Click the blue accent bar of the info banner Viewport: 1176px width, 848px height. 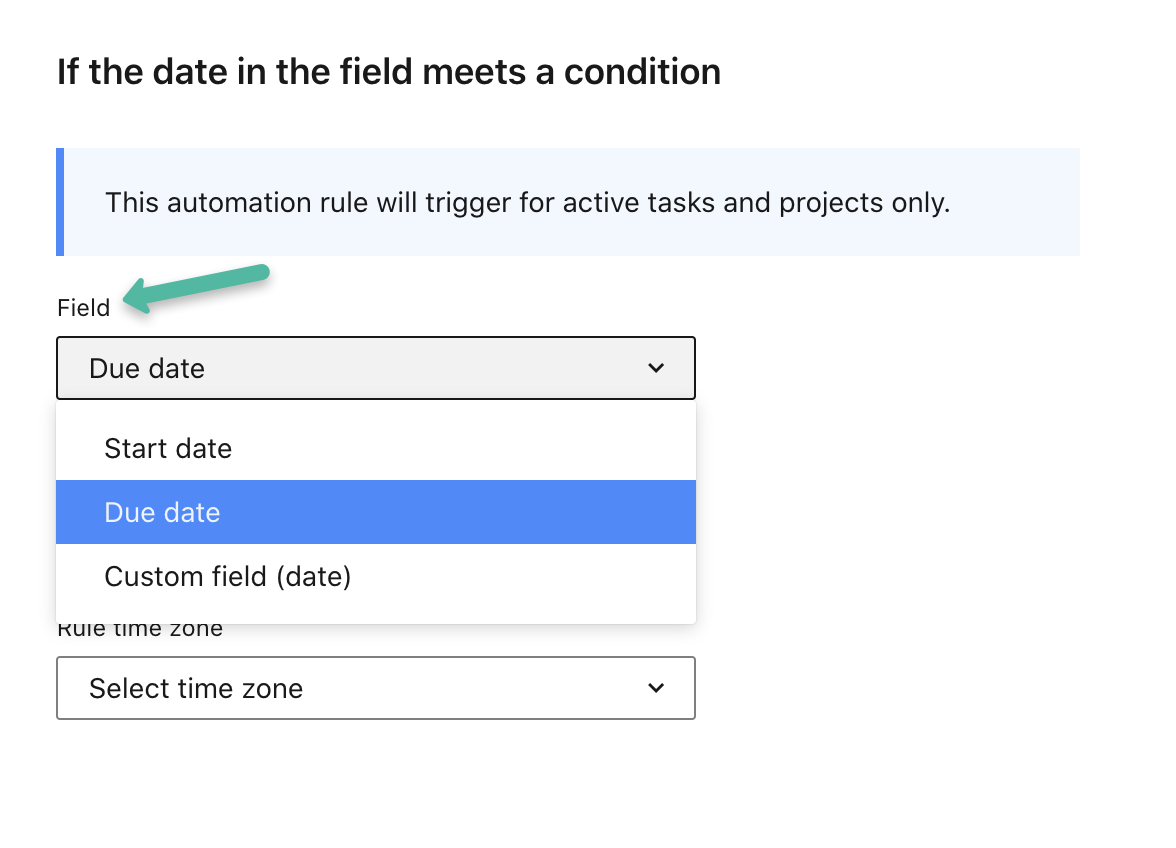60,202
